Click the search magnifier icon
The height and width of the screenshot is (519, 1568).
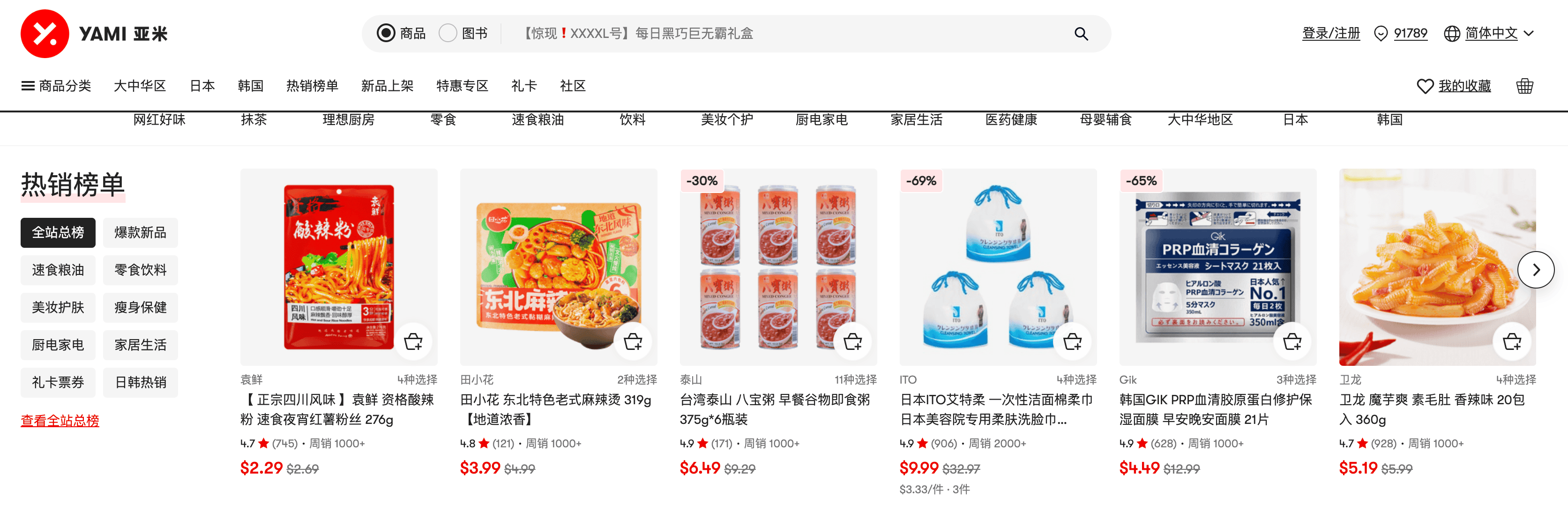click(x=1081, y=33)
